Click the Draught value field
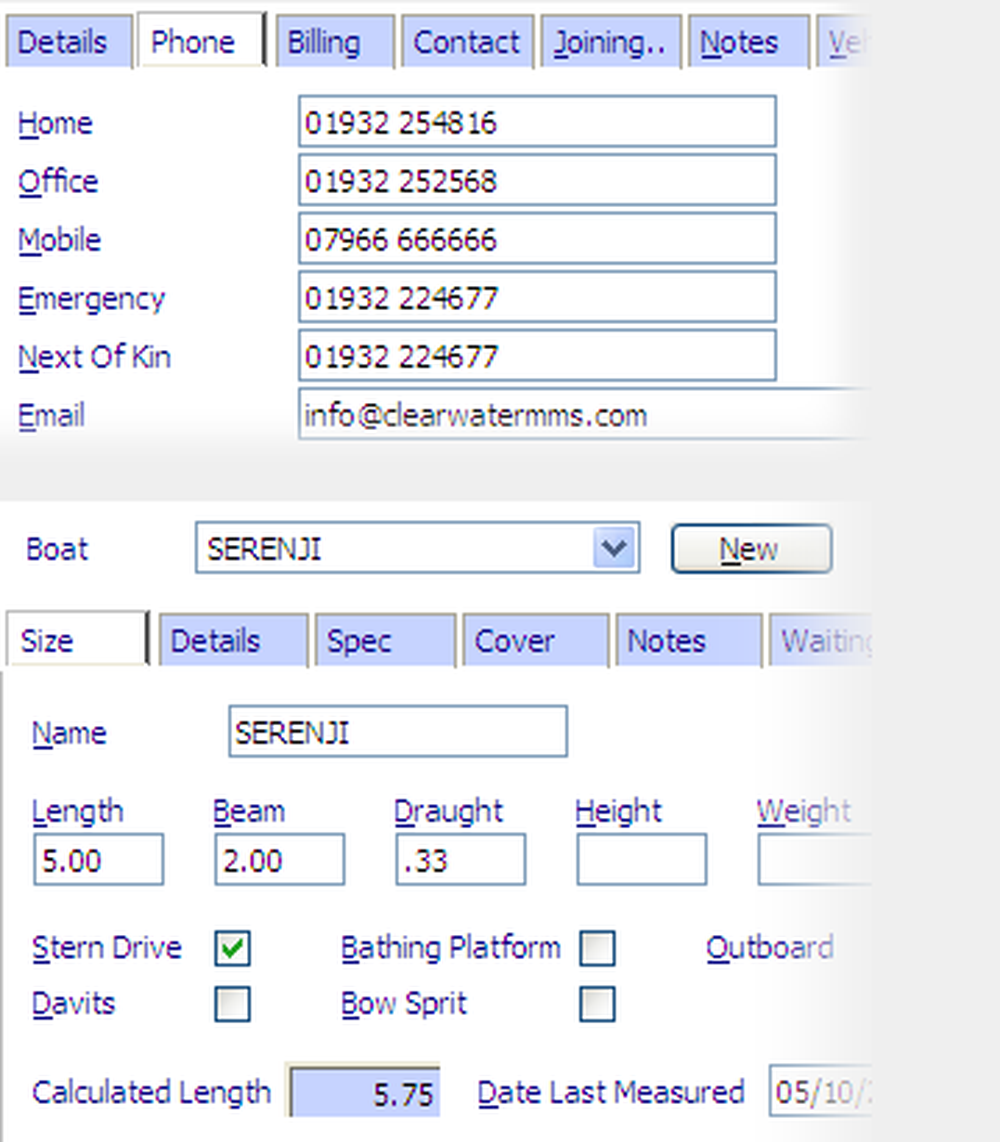Viewport: 1000px width, 1142px height. (459, 861)
